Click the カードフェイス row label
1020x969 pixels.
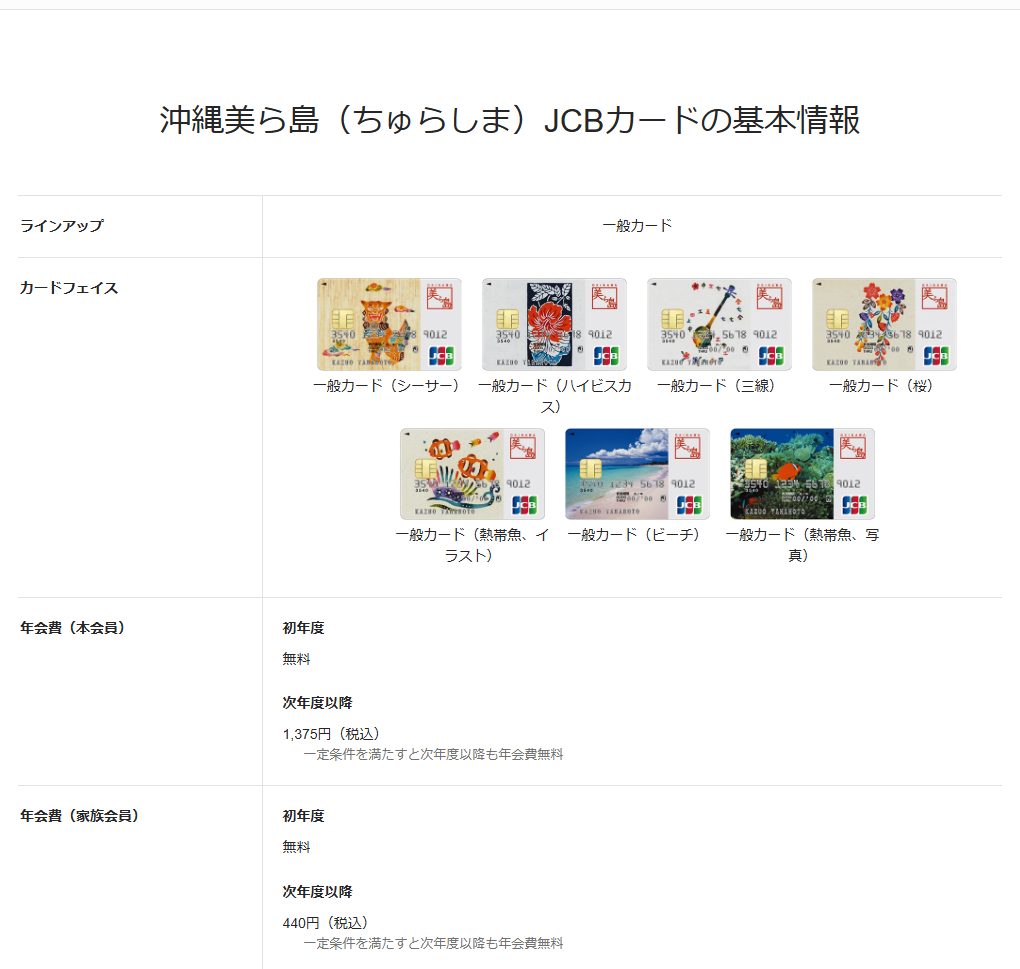pos(69,288)
